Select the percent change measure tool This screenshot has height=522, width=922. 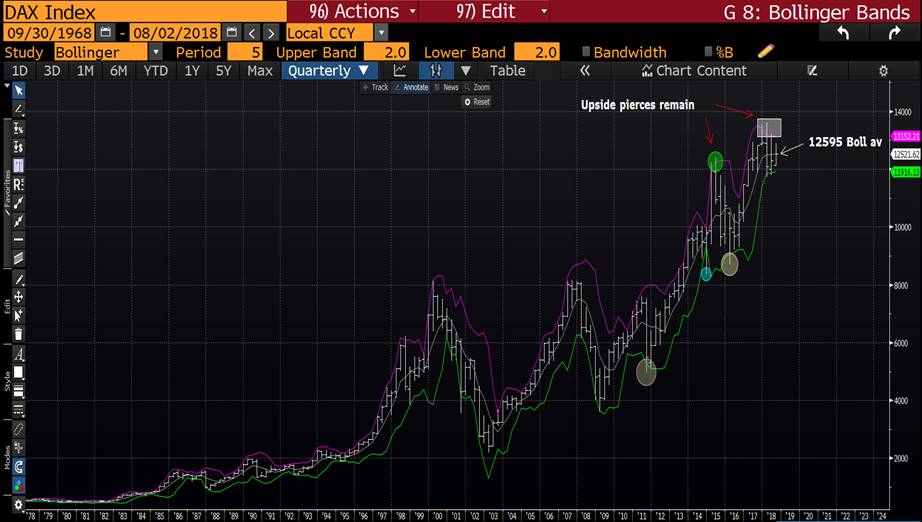19,128
